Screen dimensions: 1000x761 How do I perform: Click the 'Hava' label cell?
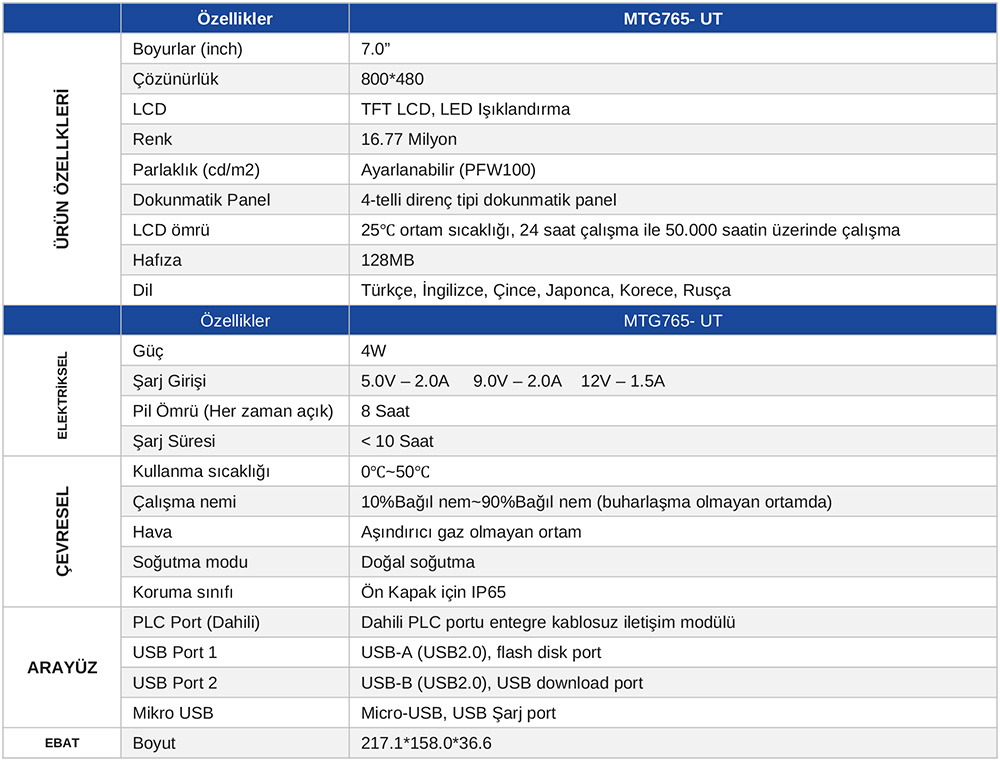pos(152,531)
